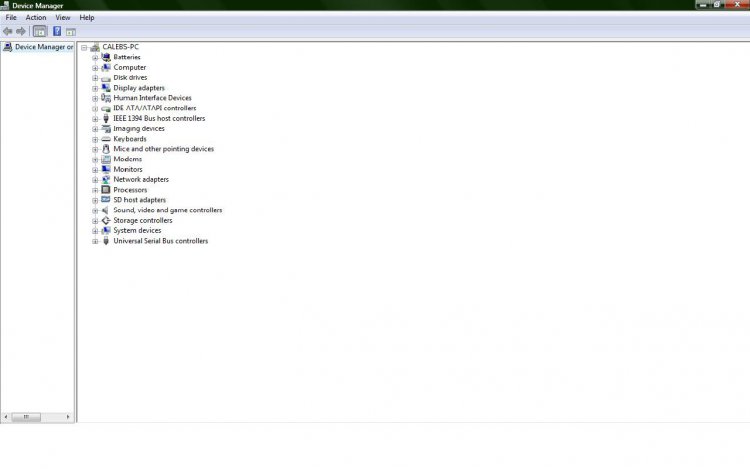
Task: Click the blue Help toolbar icon
Action: click(x=57, y=32)
